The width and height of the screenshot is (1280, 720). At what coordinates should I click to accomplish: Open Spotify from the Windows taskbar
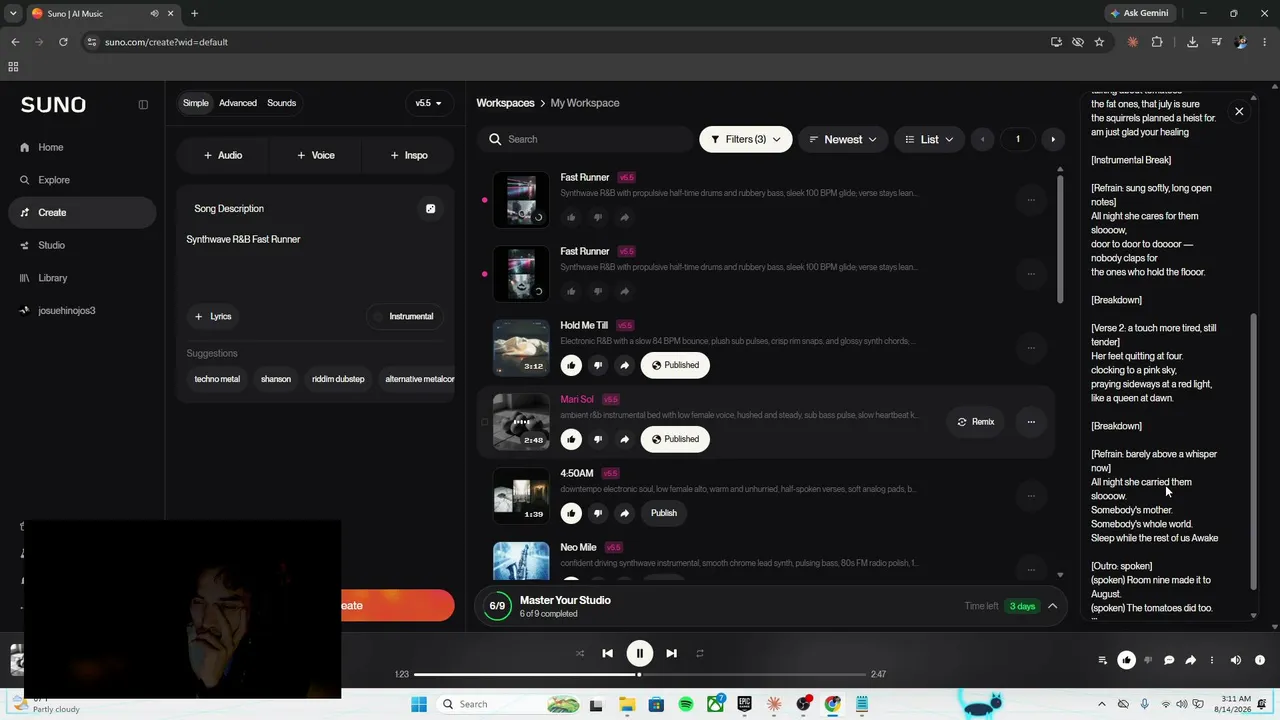click(686, 704)
